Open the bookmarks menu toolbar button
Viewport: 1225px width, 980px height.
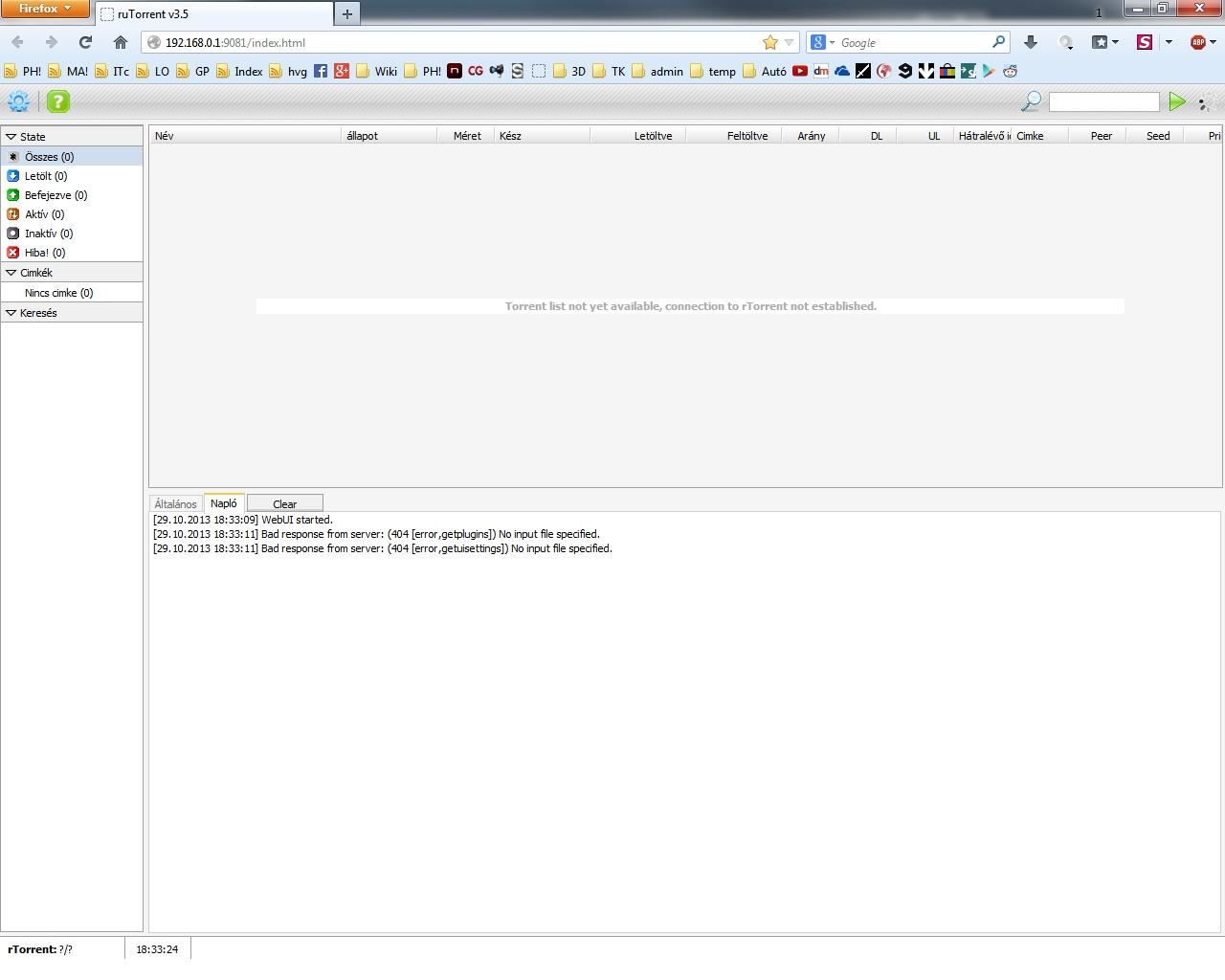tap(1105, 42)
